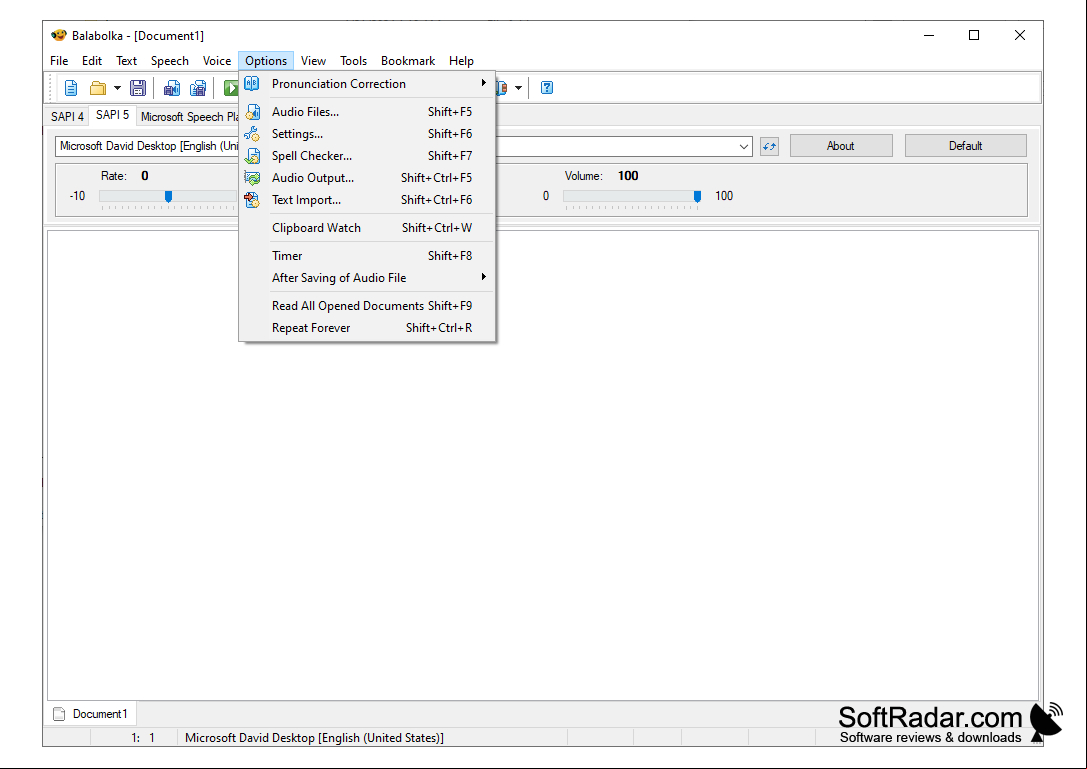Click the Rate slider thumb

[168, 197]
